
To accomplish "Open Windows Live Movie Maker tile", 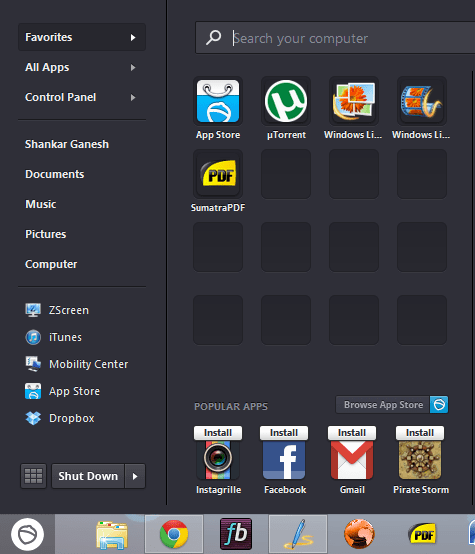I will [x=422, y=101].
